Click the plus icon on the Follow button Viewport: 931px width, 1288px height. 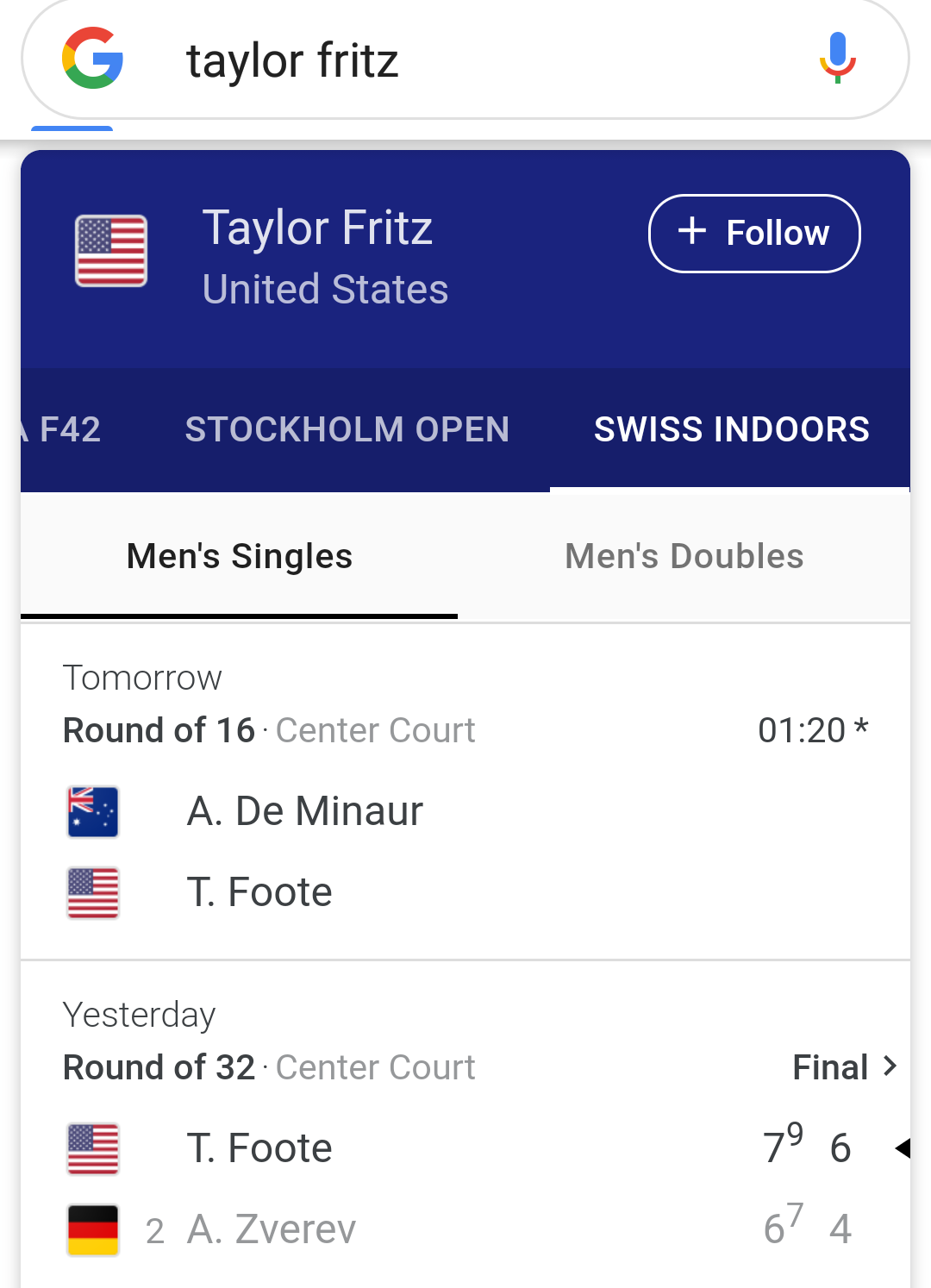tap(692, 231)
